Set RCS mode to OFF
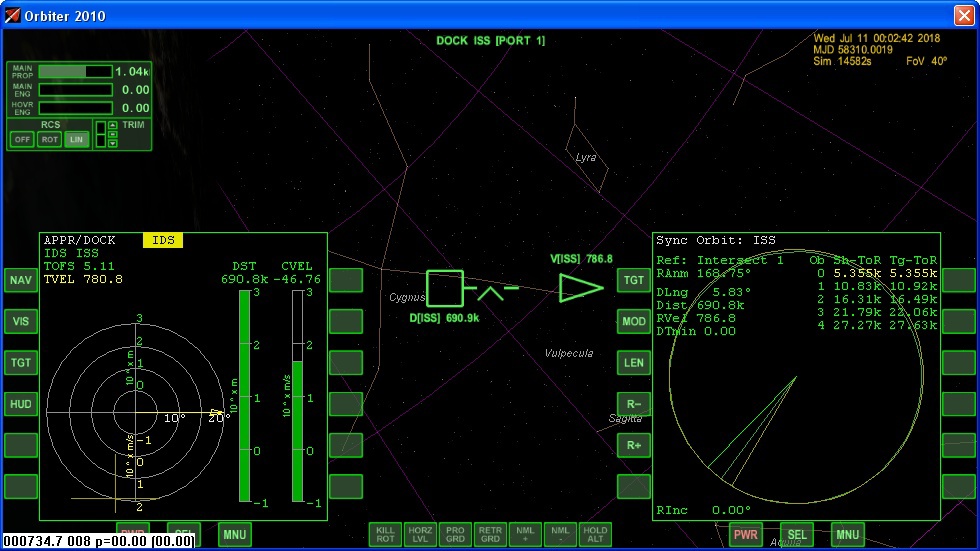This screenshot has height=551, width=980. pyautogui.click(x=22, y=139)
